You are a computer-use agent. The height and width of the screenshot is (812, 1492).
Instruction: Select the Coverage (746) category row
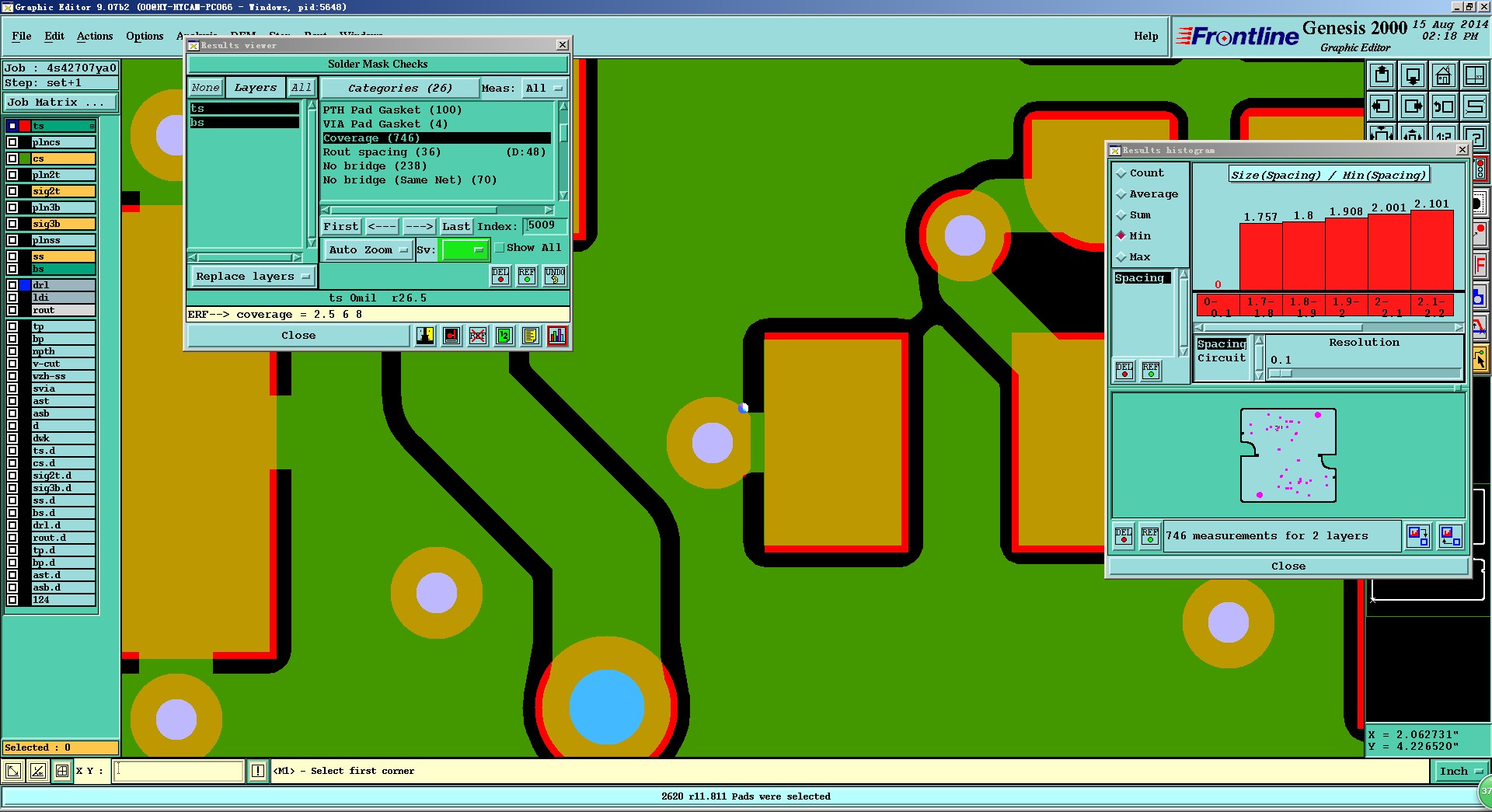point(437,138)
